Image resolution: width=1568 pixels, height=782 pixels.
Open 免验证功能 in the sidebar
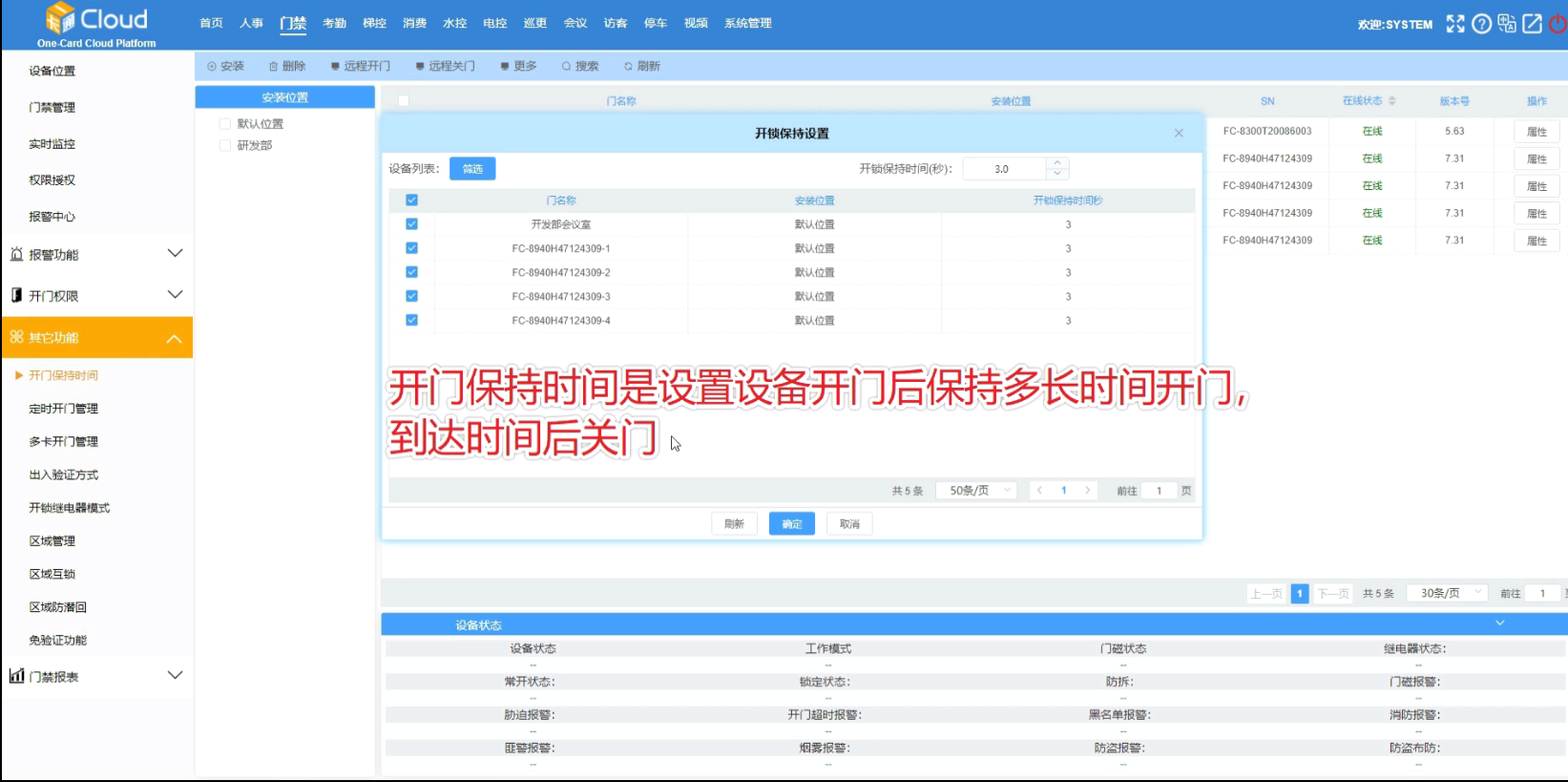(x=57, y=640)
